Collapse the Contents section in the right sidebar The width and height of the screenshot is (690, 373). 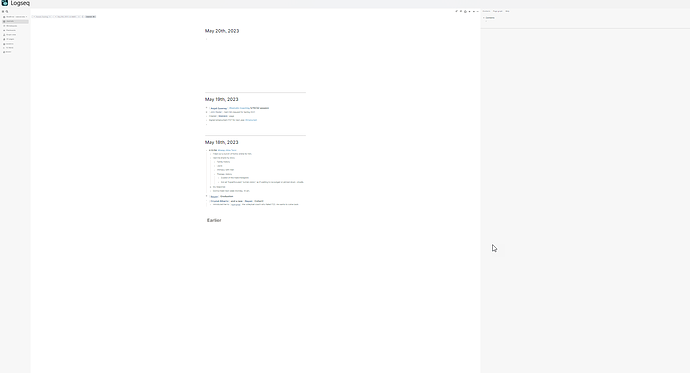tap(484, 18)
